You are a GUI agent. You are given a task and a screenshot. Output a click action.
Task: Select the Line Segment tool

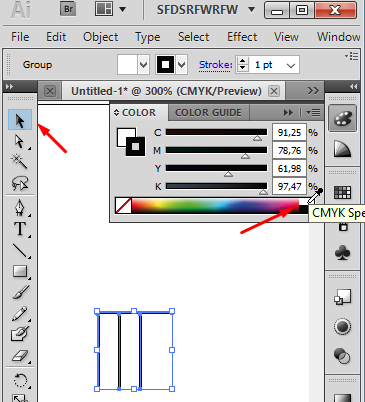coord(20,251)
